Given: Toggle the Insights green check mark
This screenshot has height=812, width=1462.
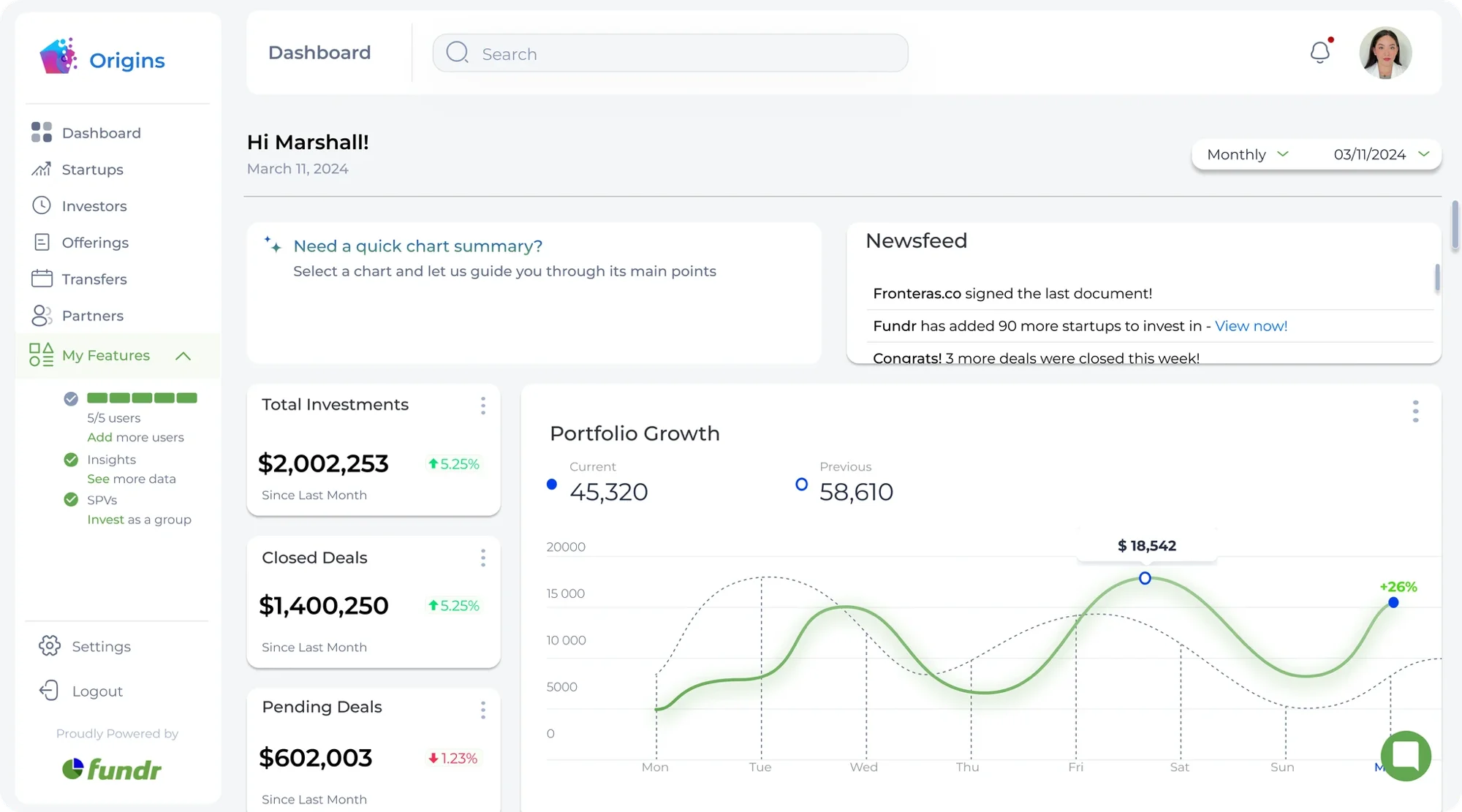Looking at the screenshot, I should [71, 460].
